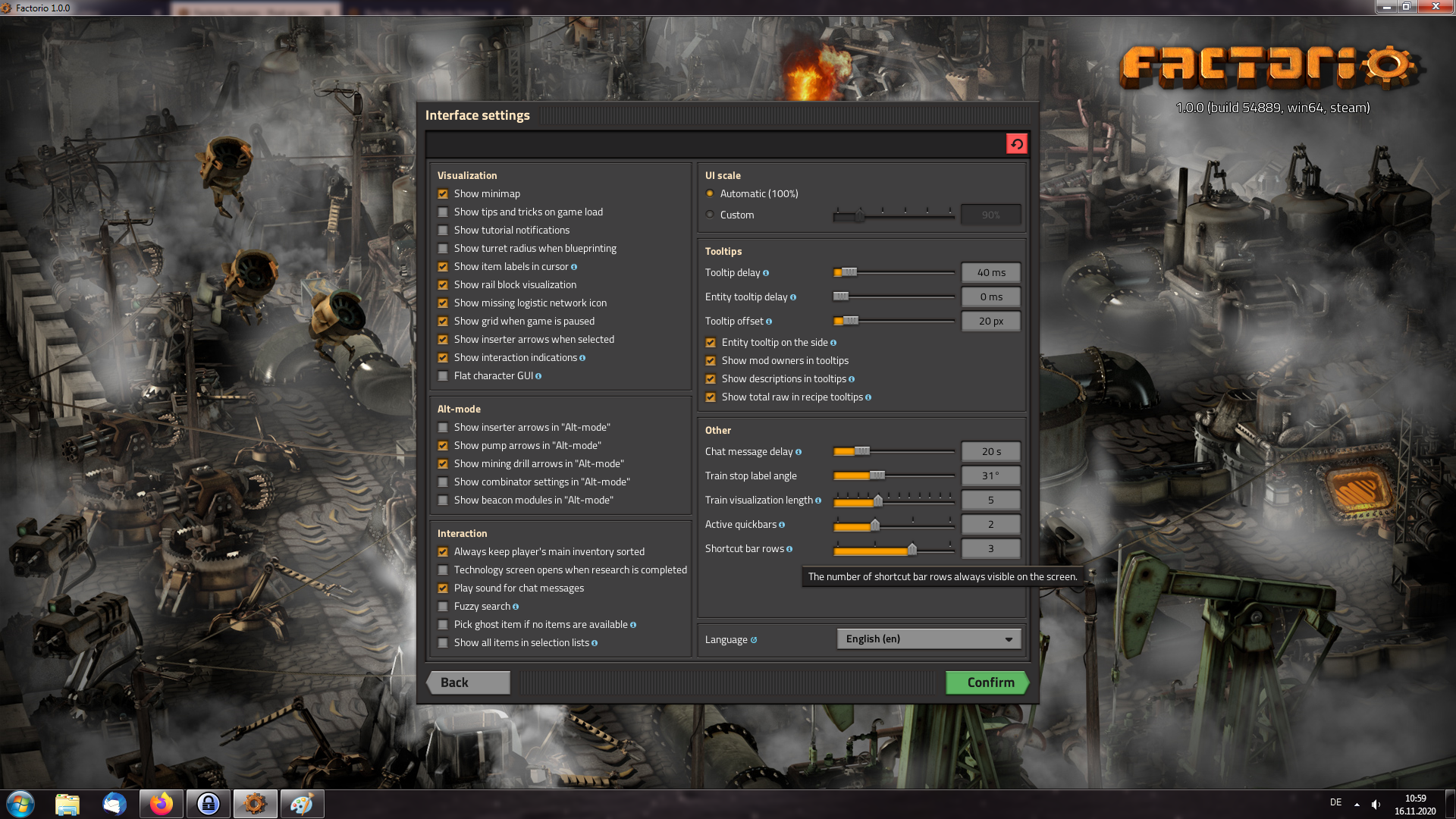Viewport: 1456px width, 819px height.
Task: Select the Custom UI scale radio button
Action: 710,215
